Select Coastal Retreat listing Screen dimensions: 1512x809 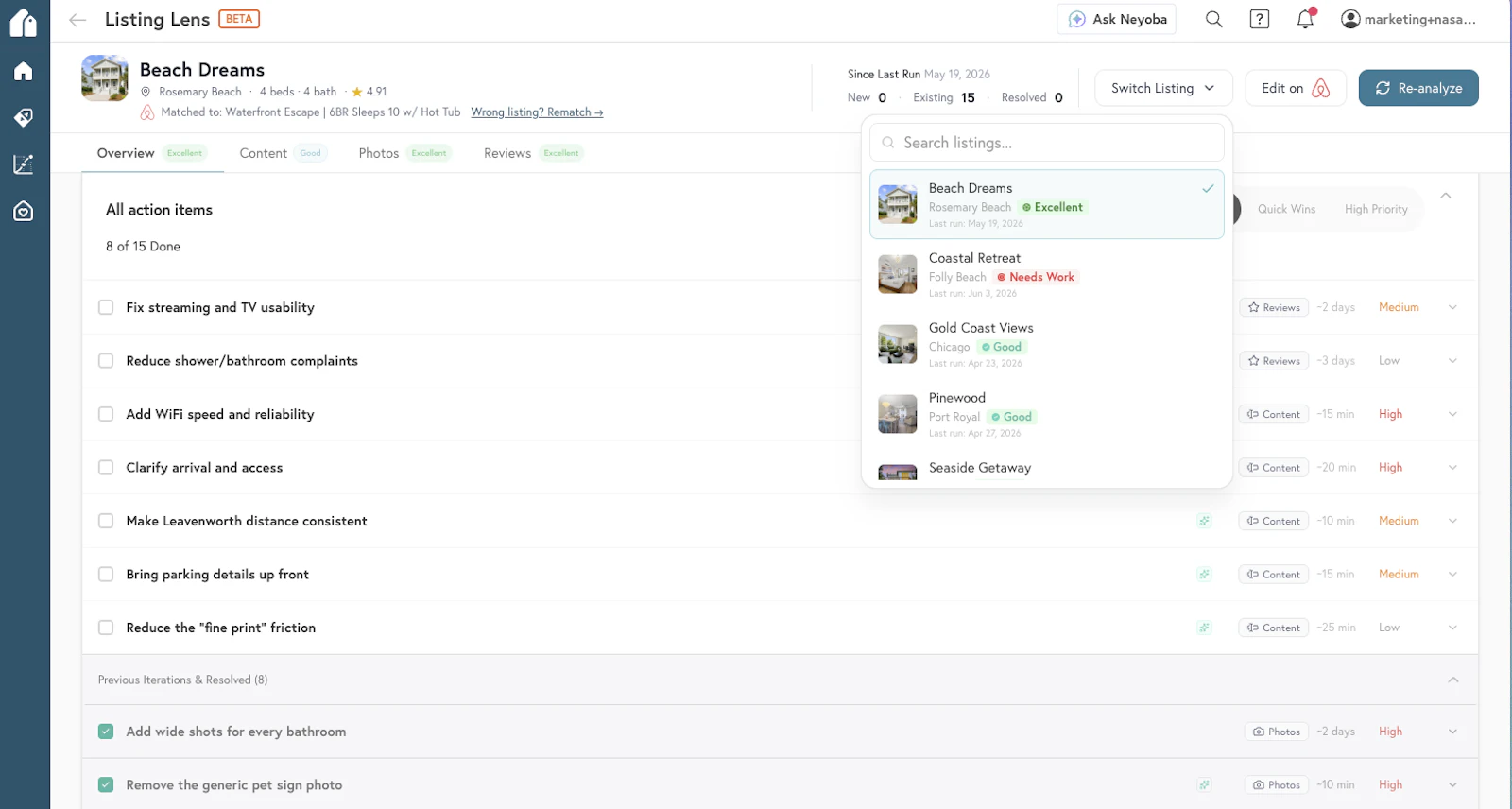click(1046, 274)
